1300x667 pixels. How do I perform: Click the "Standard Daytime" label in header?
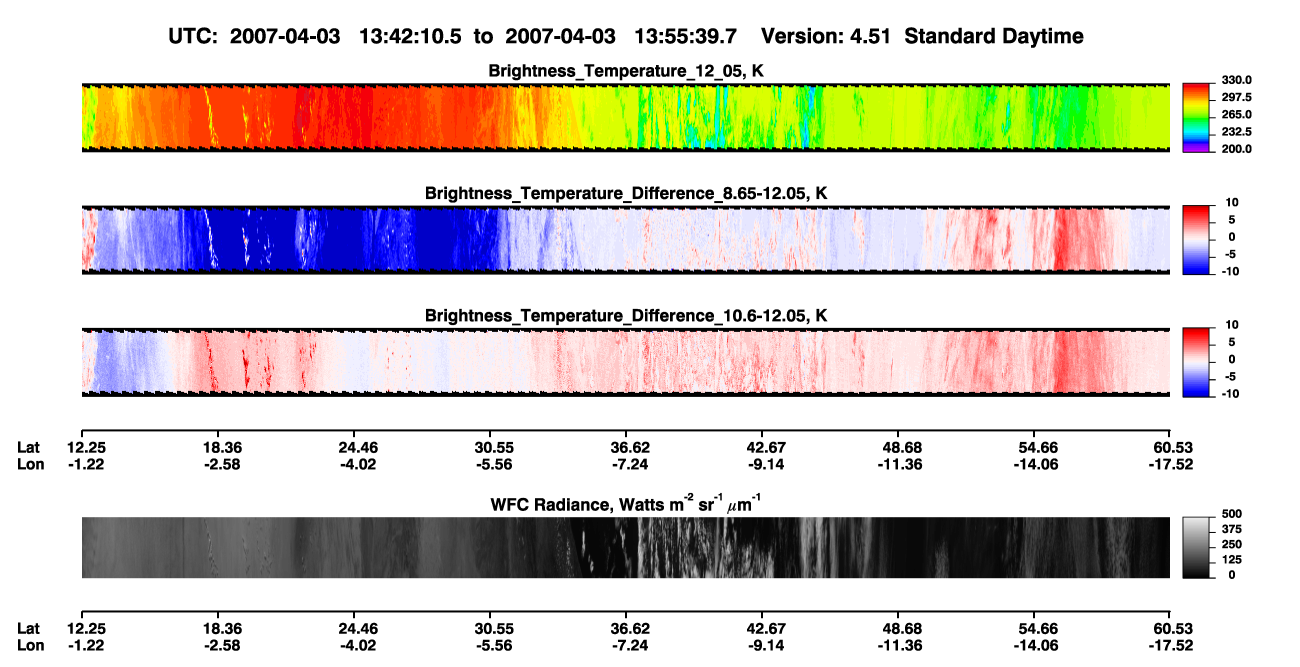[x=992, y=36]
